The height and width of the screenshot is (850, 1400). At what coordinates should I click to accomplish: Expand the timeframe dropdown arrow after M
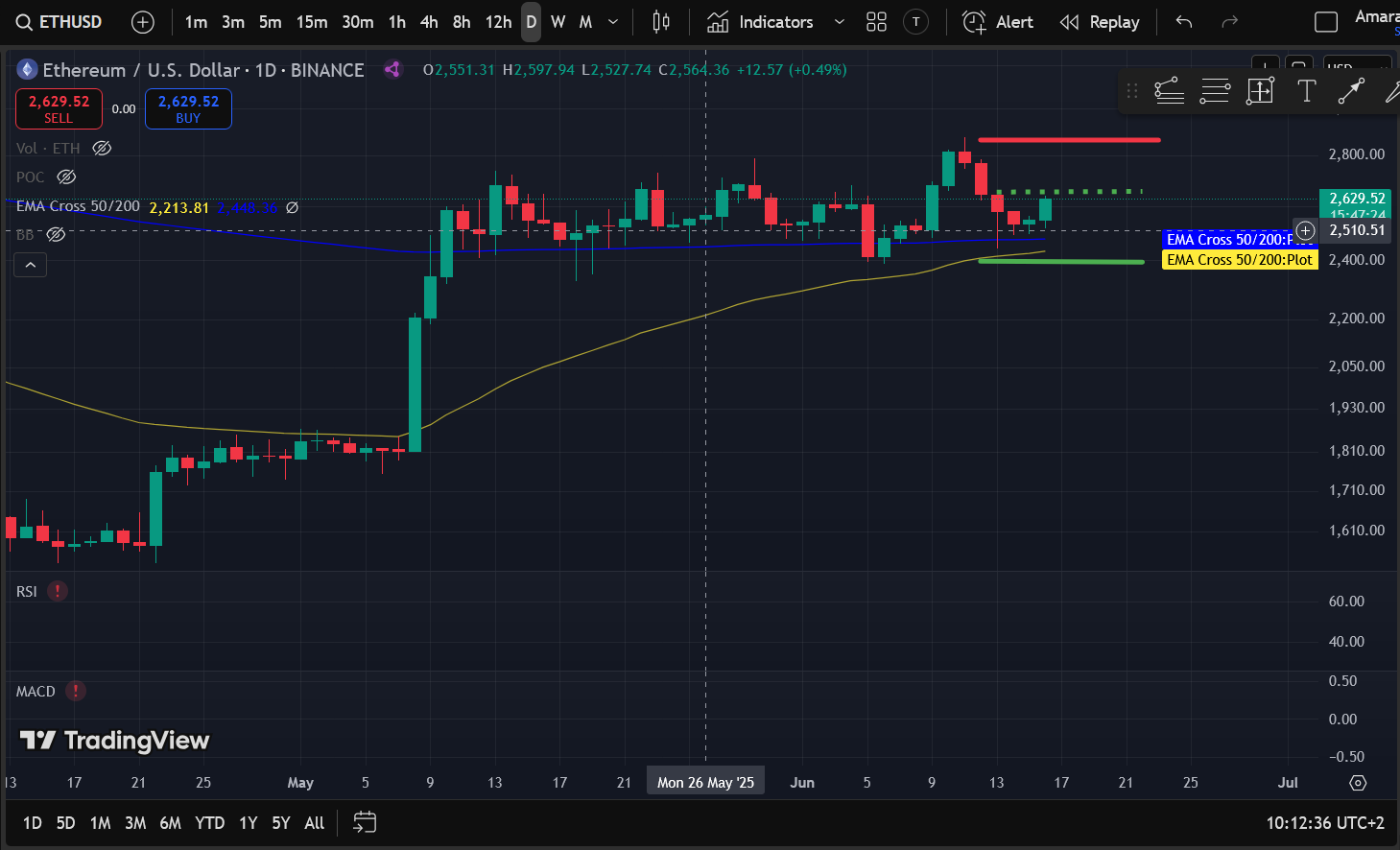[613, 22]
